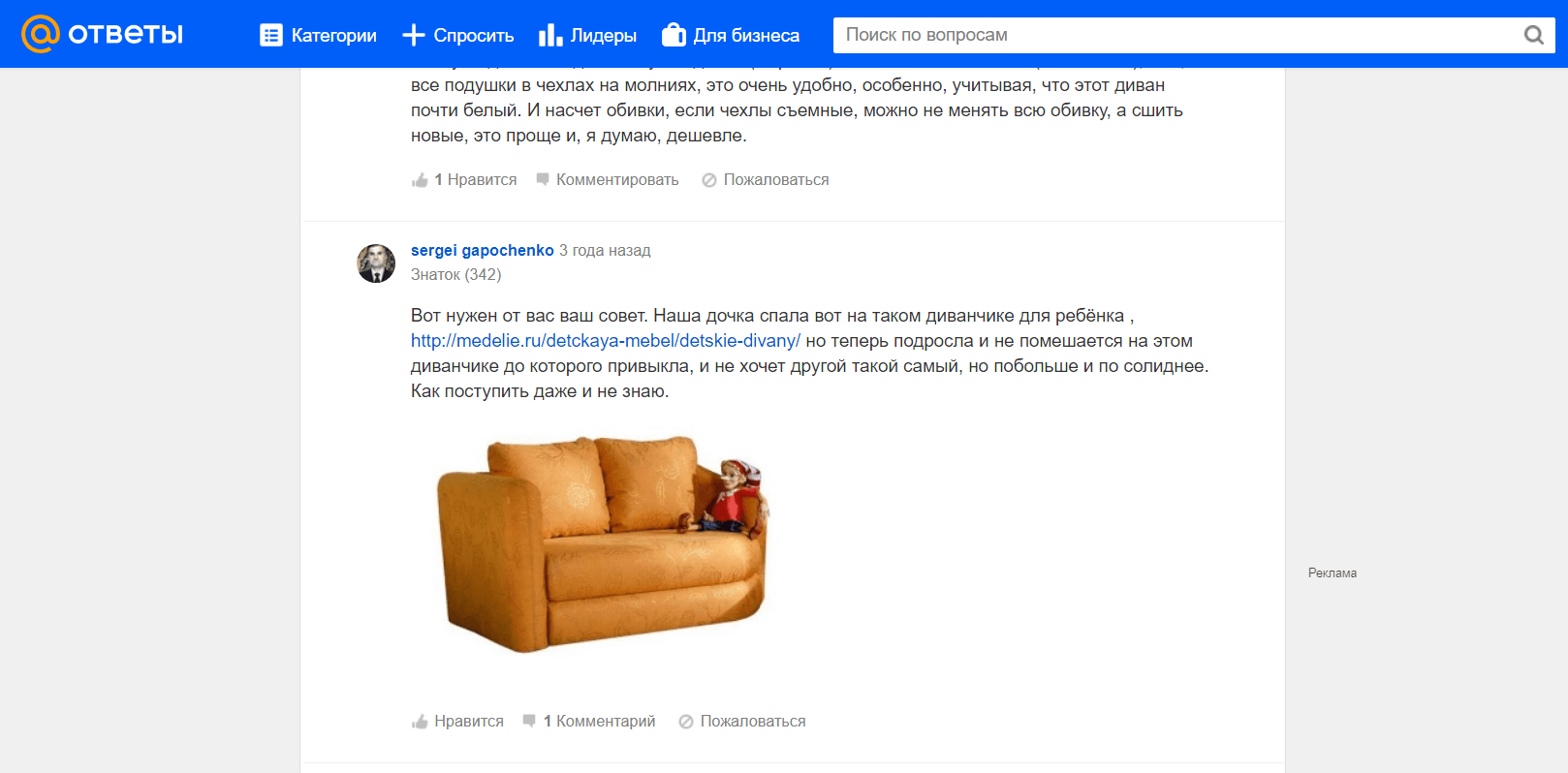Click the briefcase icon for Для бизнеса
This screenshot has height=773, width=1568.
pyautogui.click(x=674, y=35)
